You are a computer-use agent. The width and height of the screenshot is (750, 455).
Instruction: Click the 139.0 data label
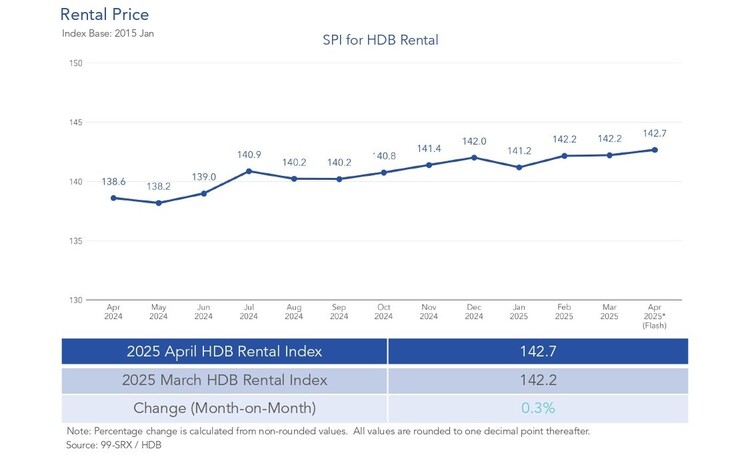point(204,177)
